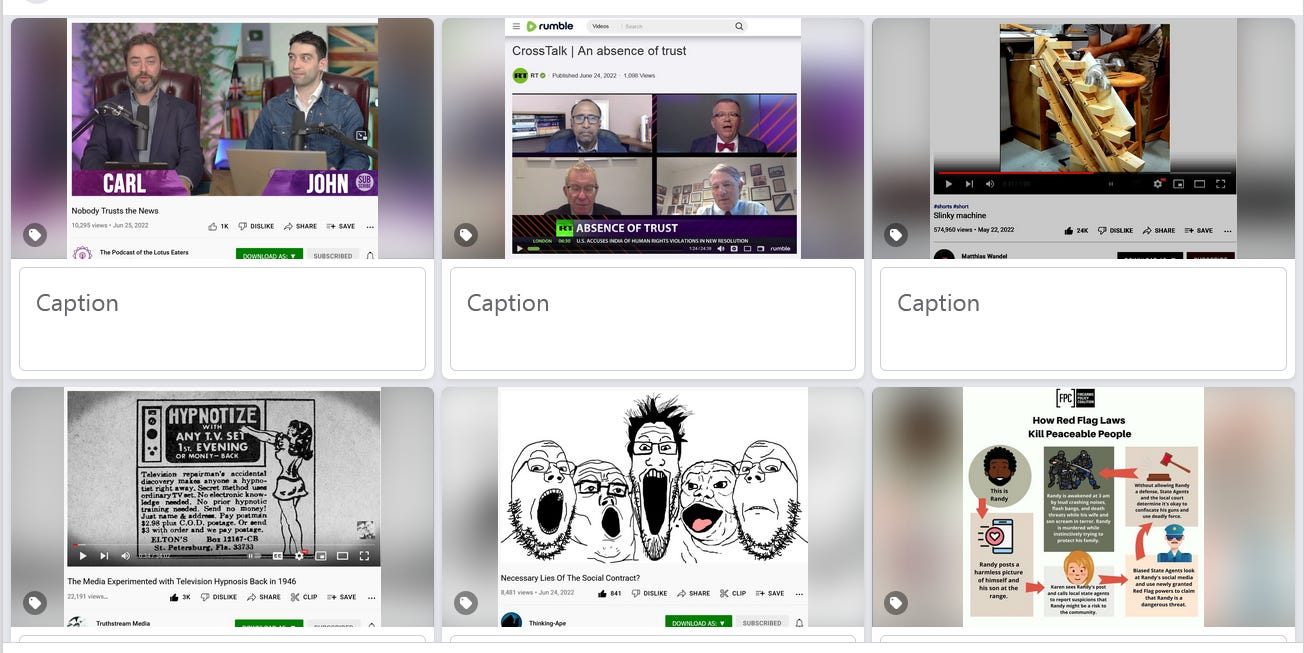
Task: Click the fullscreen icon in the Hypnotize video player
Action: (364, 556)
